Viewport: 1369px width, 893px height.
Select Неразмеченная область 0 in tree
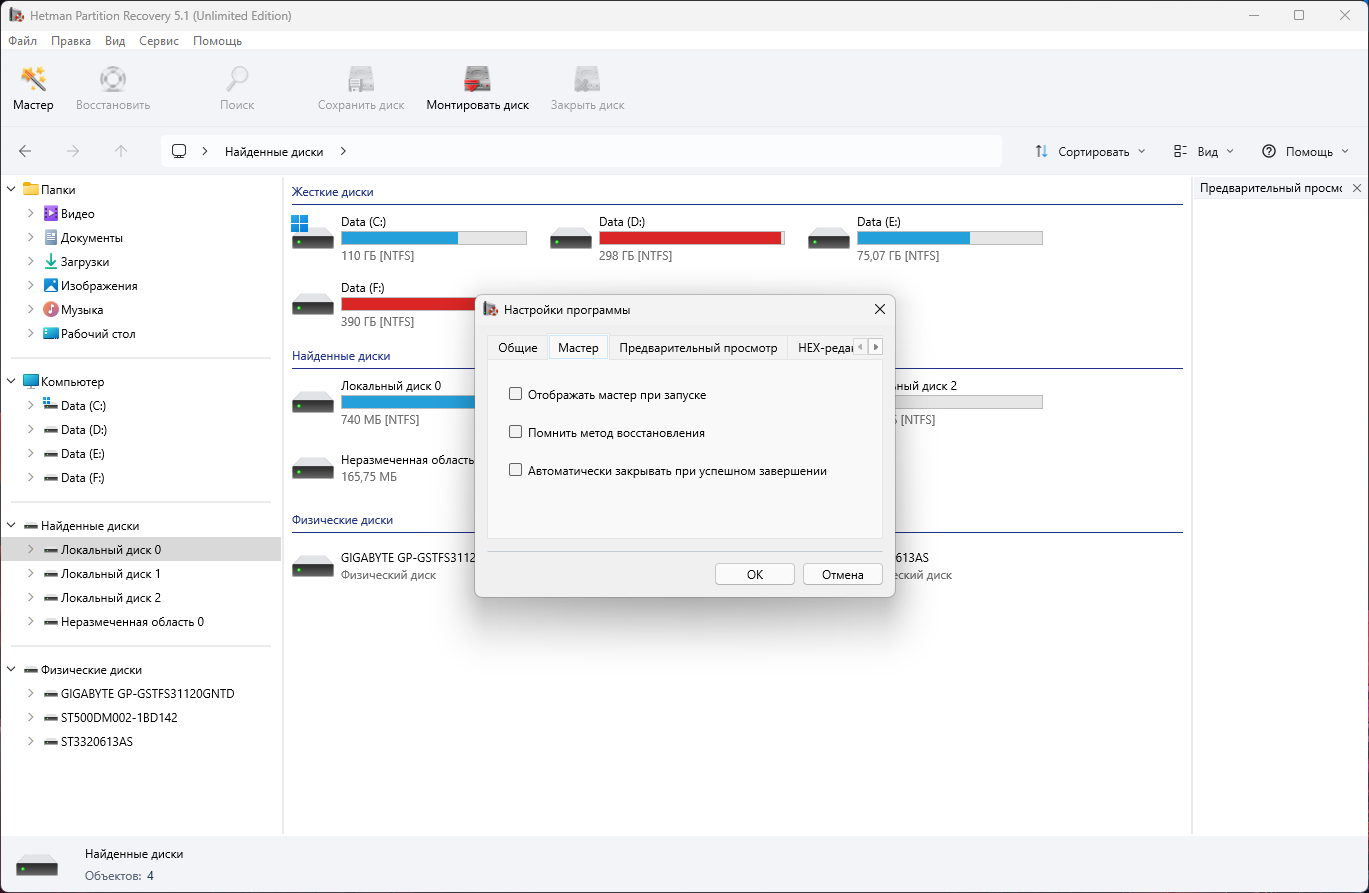(132, 621)
